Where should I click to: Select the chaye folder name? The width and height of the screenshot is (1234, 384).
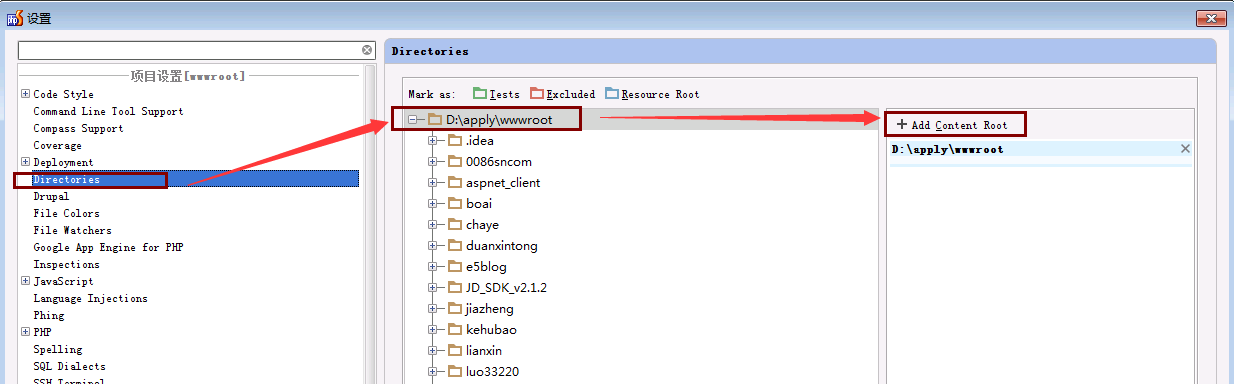(x=482, y=225)
